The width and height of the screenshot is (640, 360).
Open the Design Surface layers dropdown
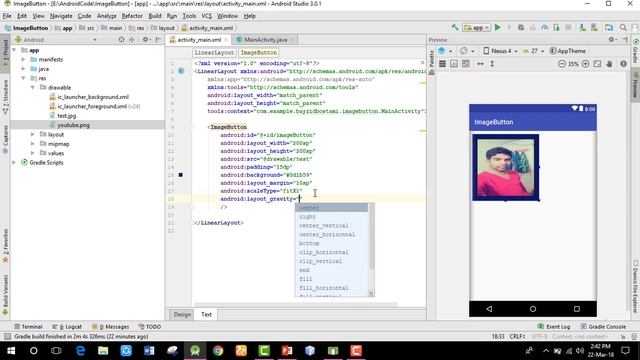click(444, 51)
